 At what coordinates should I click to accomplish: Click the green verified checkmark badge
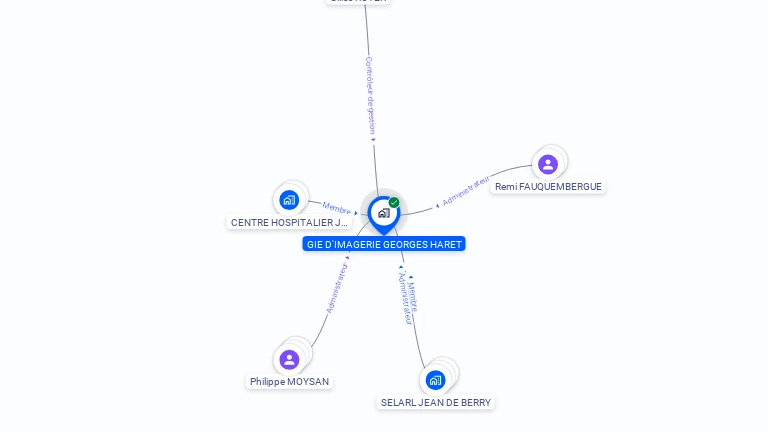coord(394,202)
